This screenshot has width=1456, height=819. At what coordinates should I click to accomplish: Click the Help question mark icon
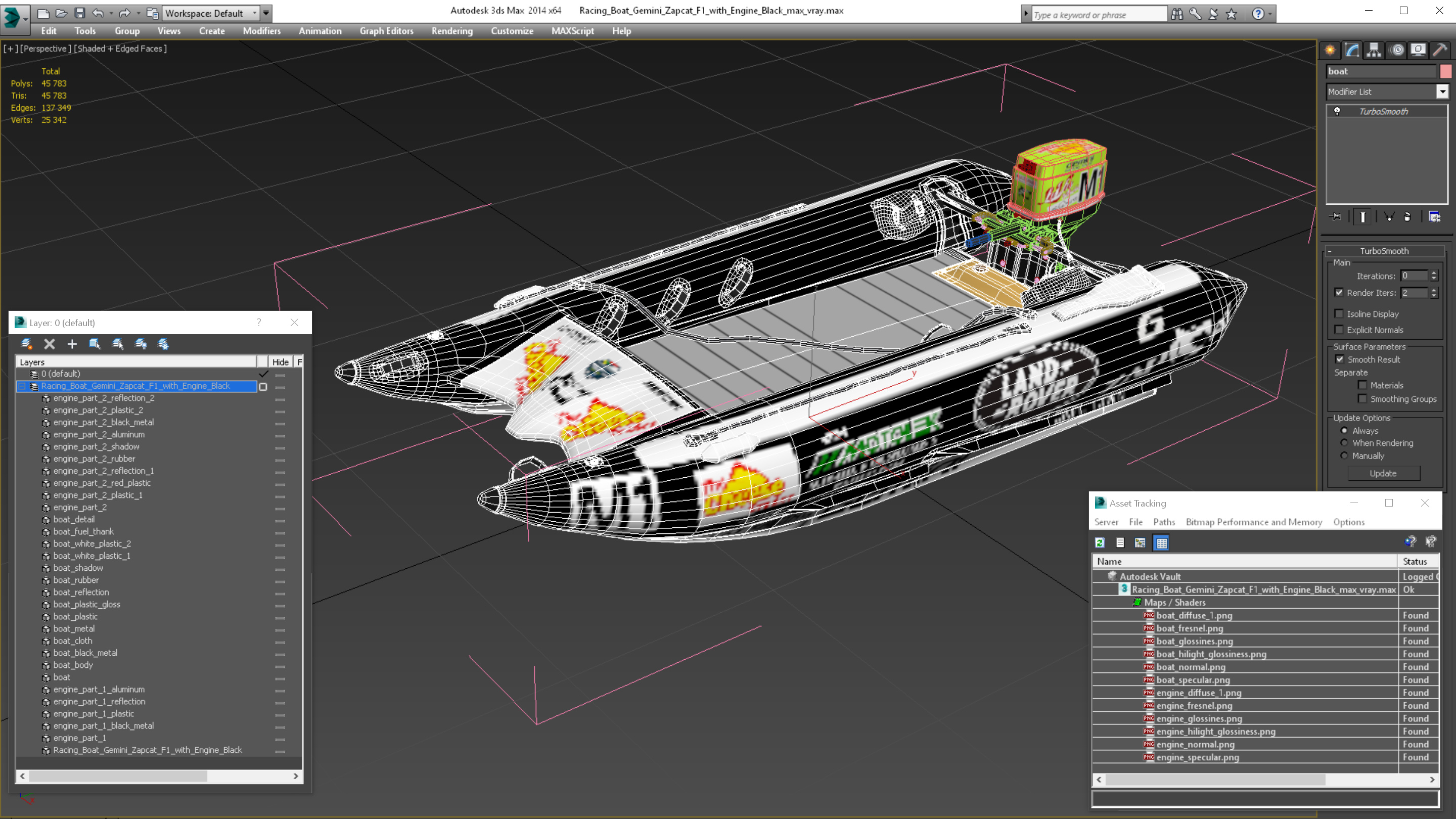[x=1258, y=14]
